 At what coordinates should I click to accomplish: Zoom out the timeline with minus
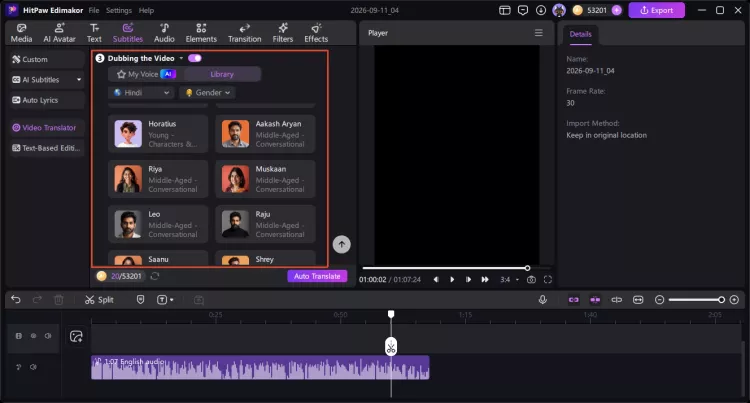point(660,300)
